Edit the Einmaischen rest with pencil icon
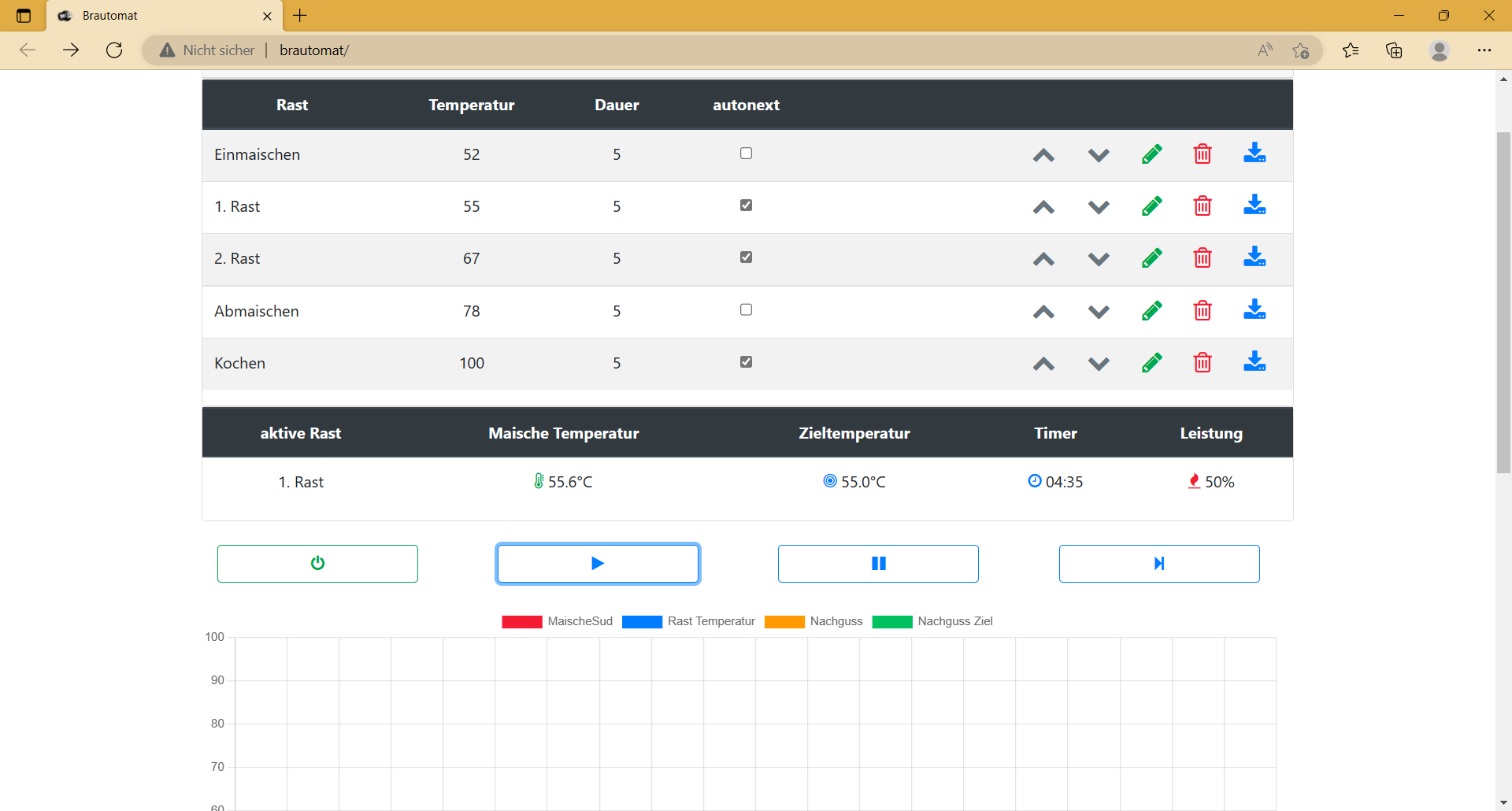Viewport: 1512px width, 811px height. coord(1151,154)
